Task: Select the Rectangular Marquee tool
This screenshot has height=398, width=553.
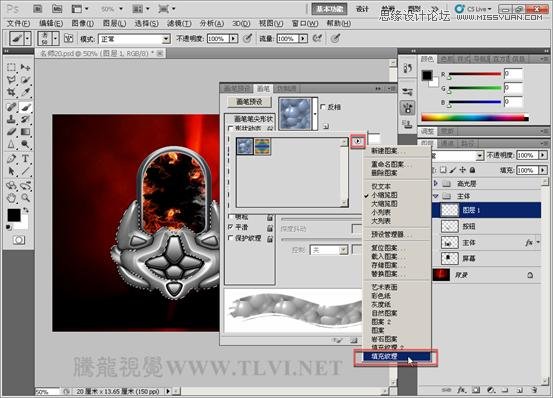Action: 11,67
